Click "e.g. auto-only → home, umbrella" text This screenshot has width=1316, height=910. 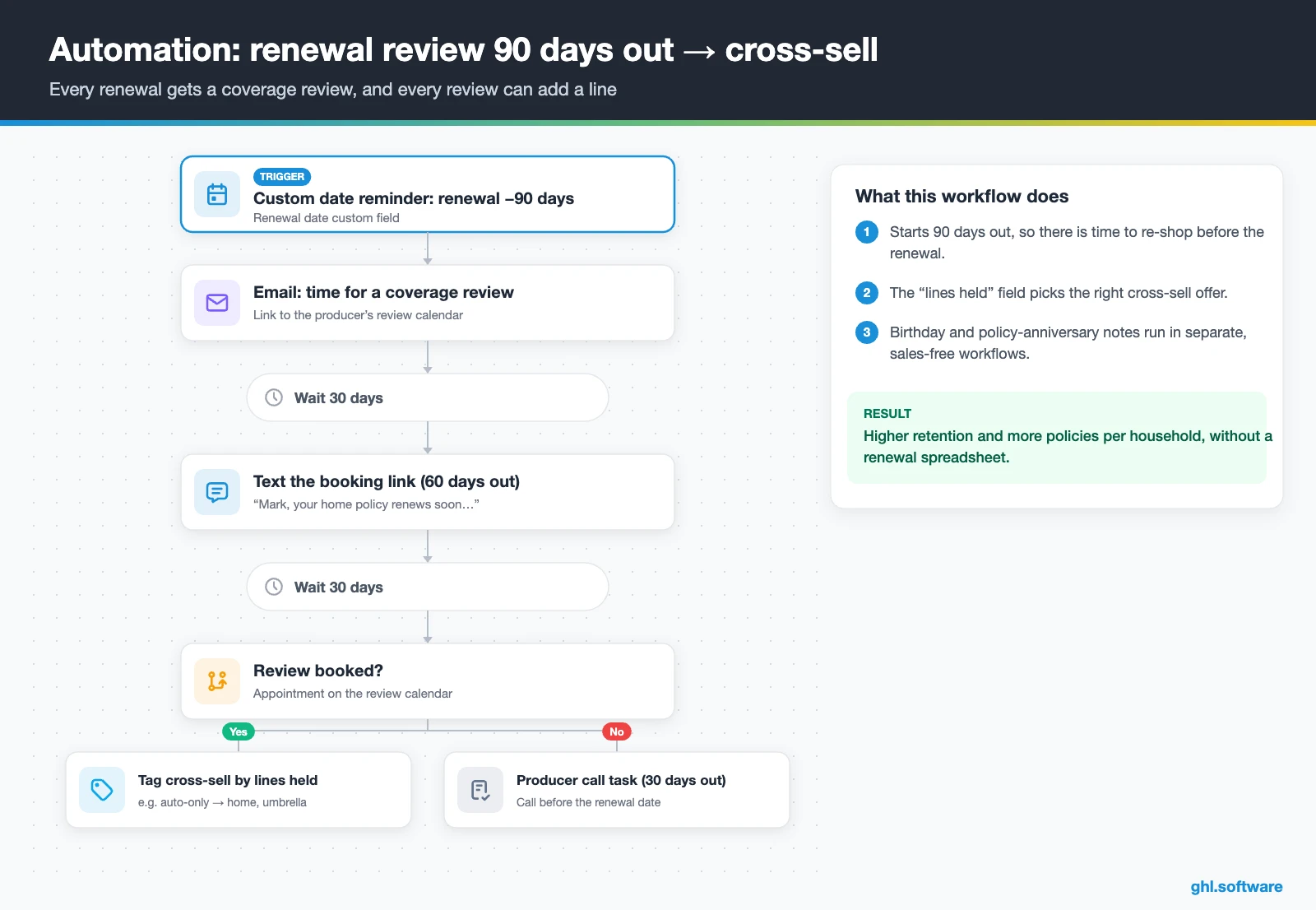tap(222, 802)
